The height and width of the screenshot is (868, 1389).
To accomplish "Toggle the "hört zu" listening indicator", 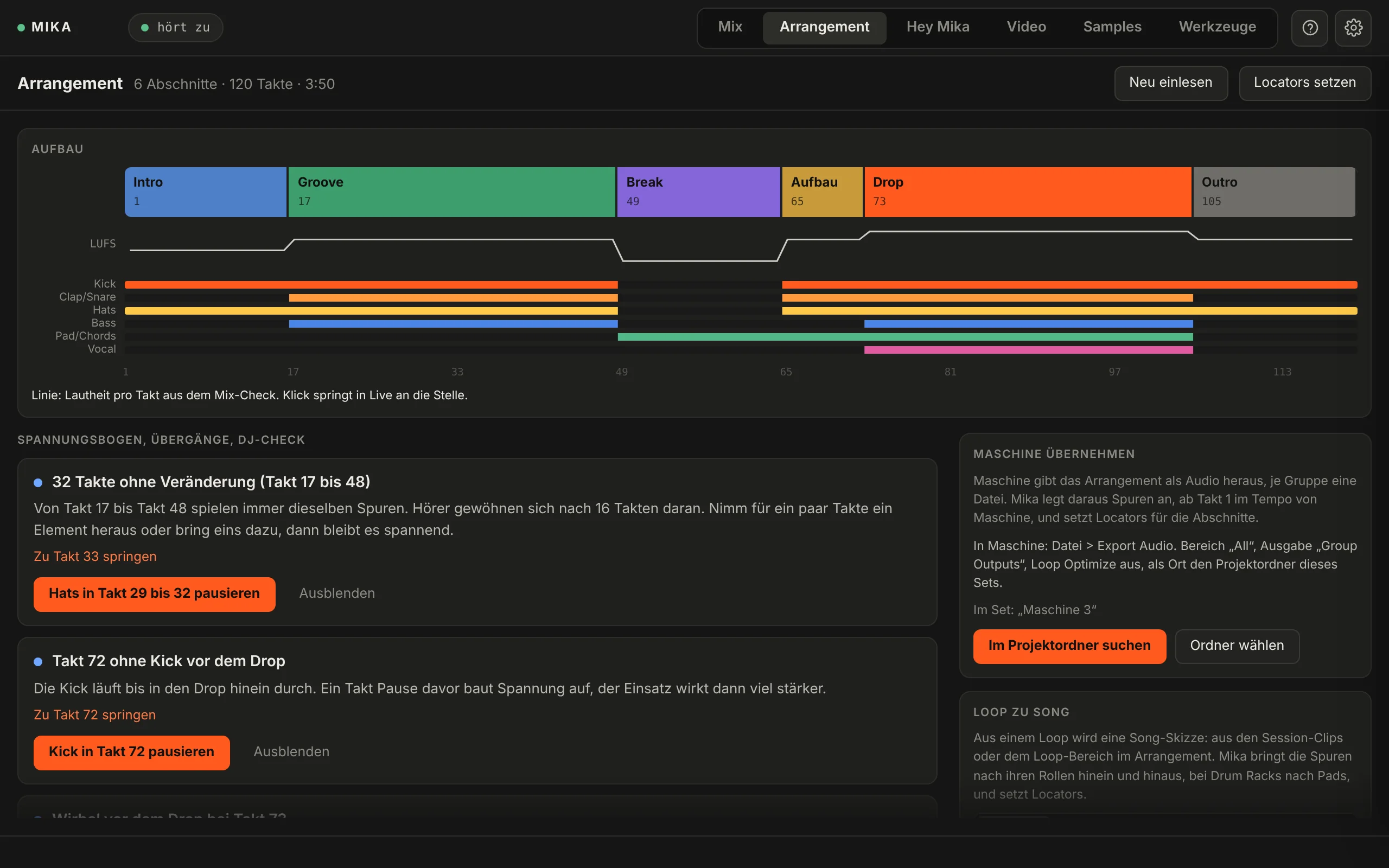I will click(176, 28).
